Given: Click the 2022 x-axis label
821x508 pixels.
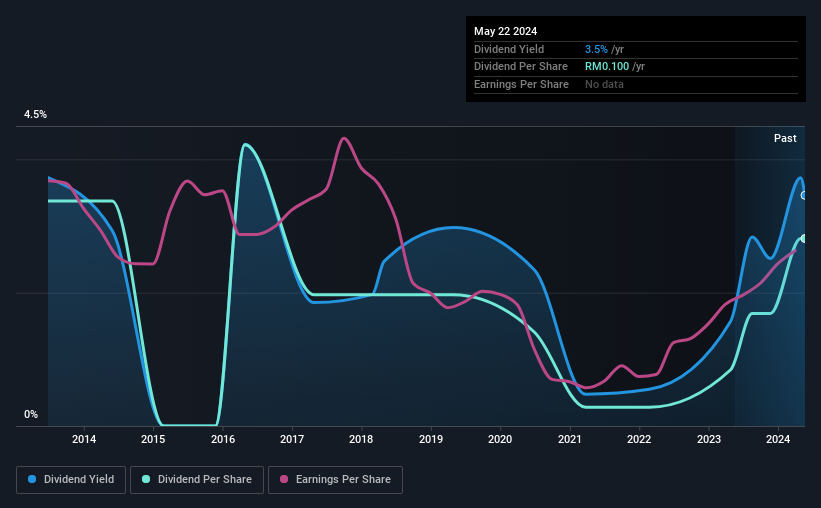Looking at the screenshot, I should pyautogui.click(x=639, y=439).
